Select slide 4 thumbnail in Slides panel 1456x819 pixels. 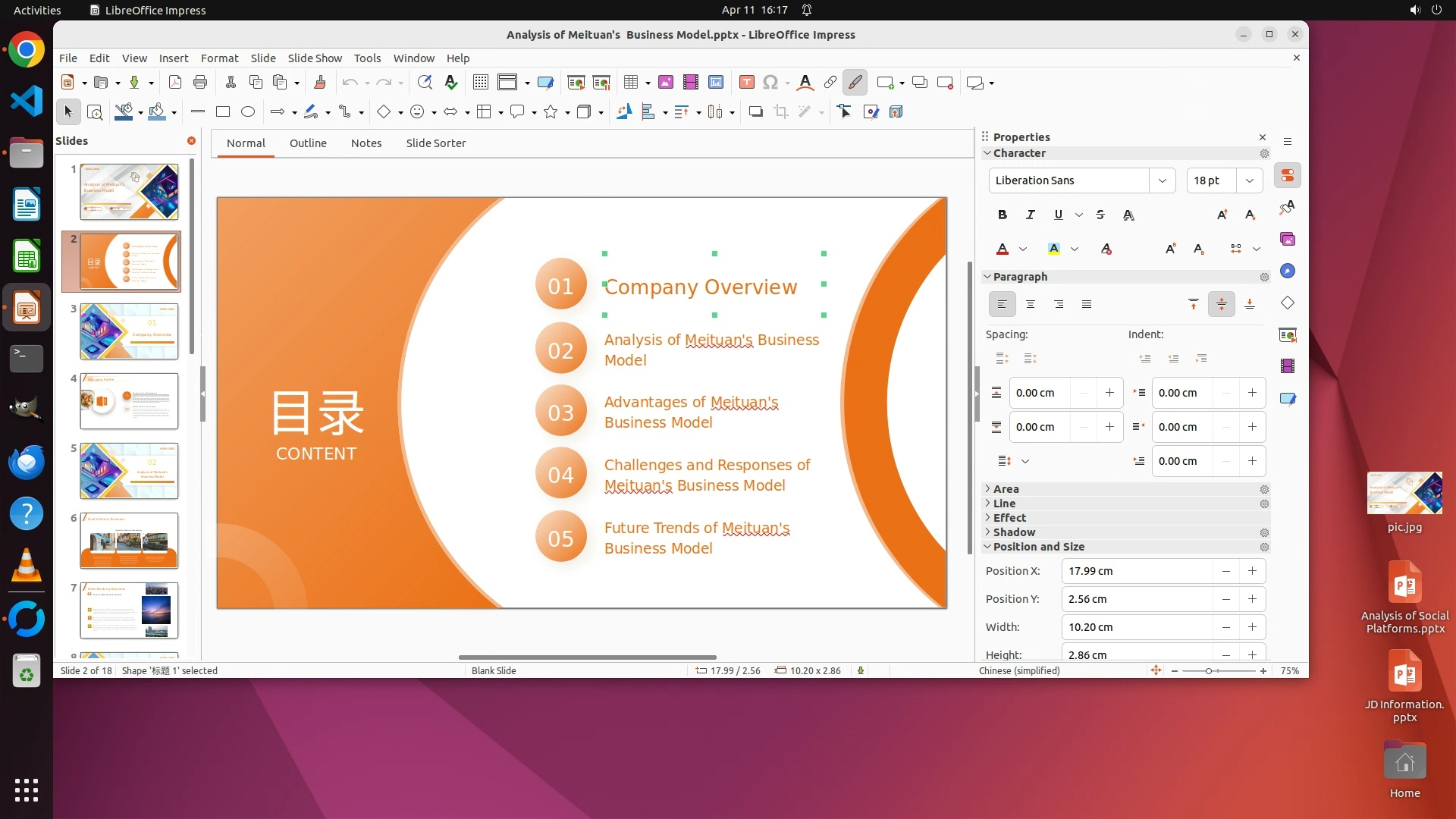click(129, 401)
